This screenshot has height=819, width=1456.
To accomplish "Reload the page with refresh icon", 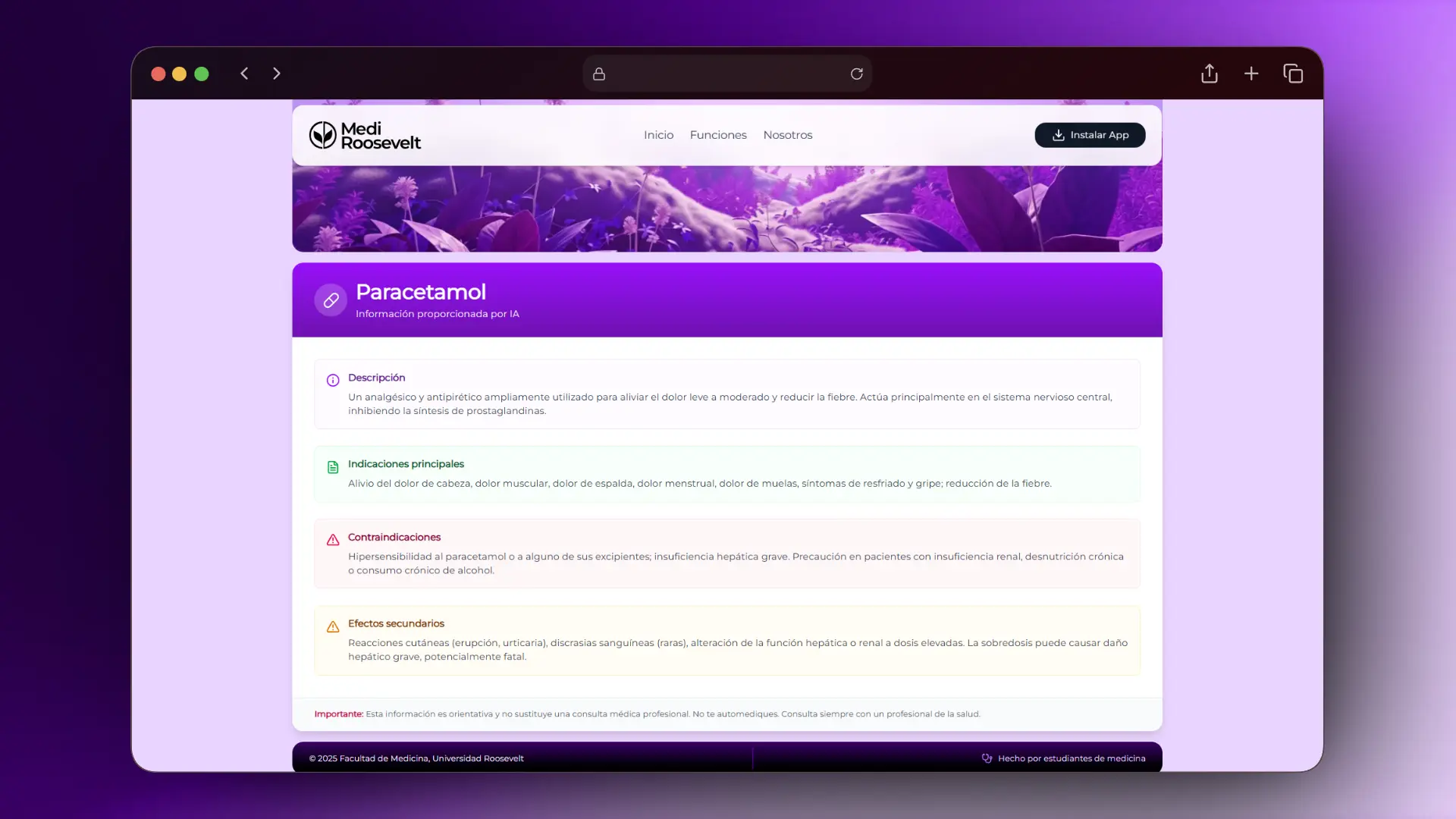I will 857,74.
